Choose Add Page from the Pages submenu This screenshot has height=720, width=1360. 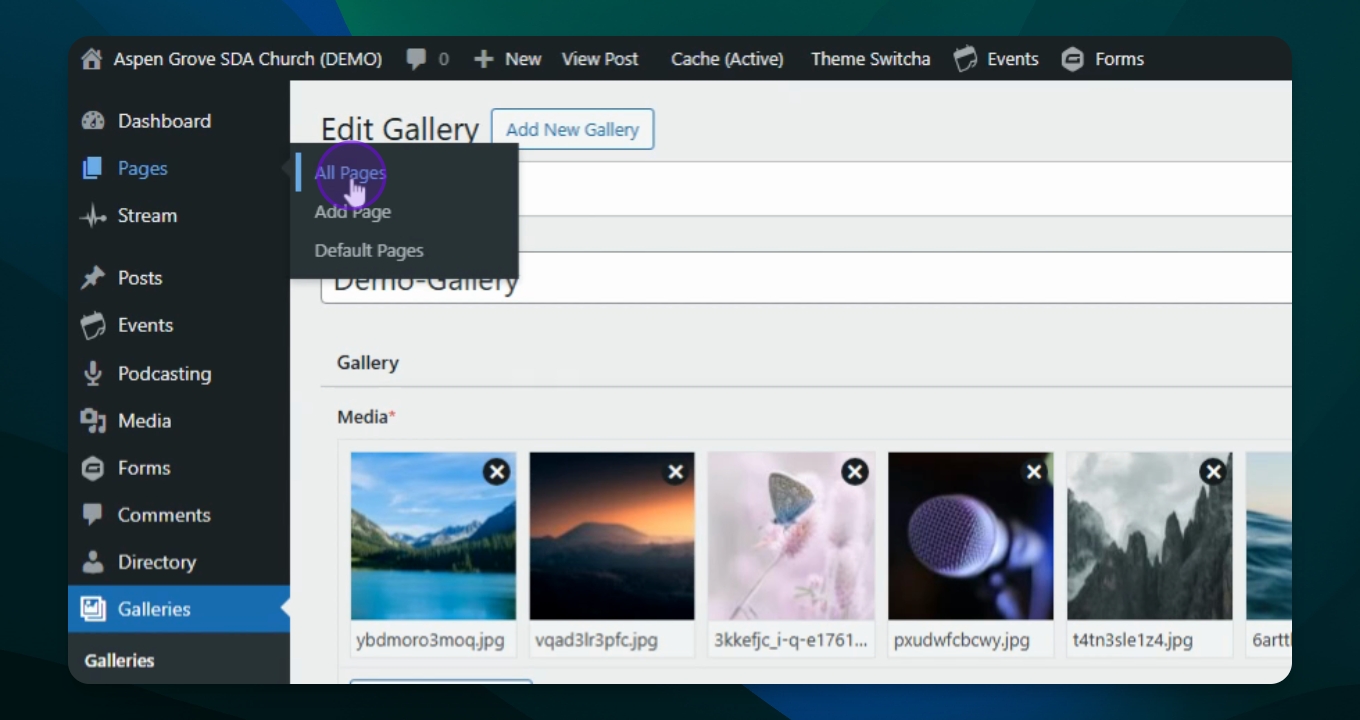pyautogui.click(x=353, y=212)
